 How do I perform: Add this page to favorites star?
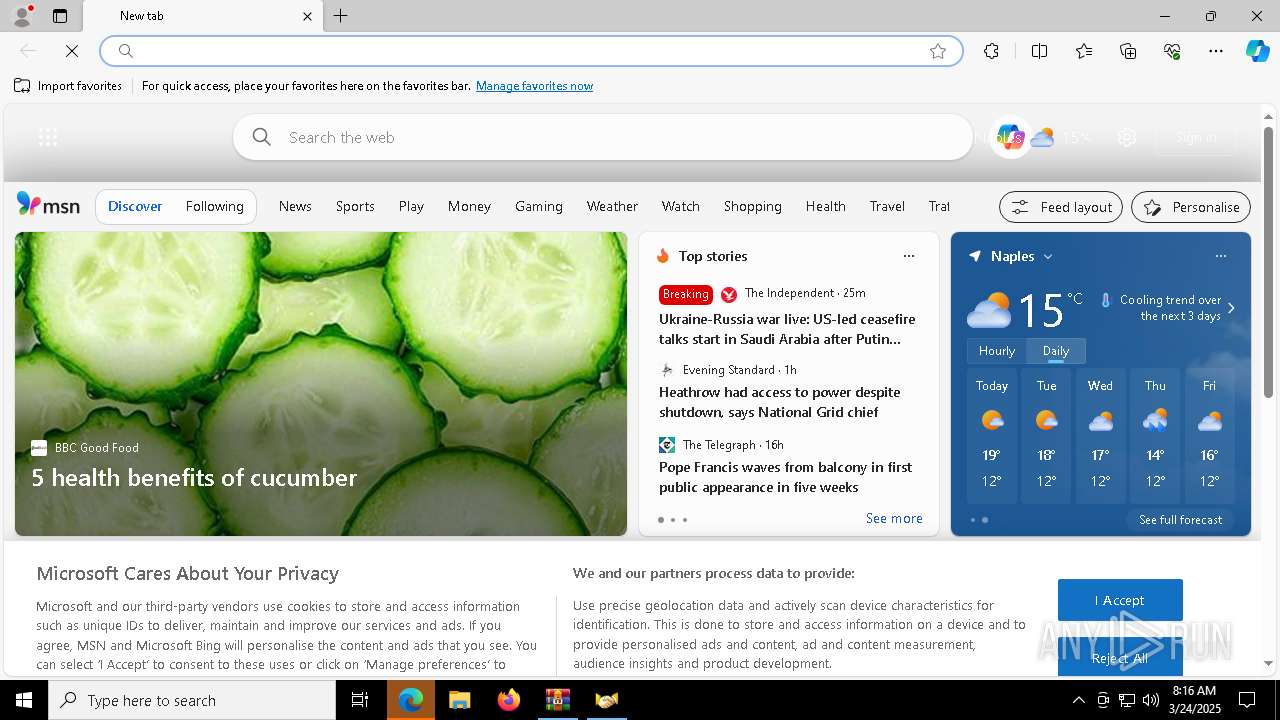coord(938,51)
